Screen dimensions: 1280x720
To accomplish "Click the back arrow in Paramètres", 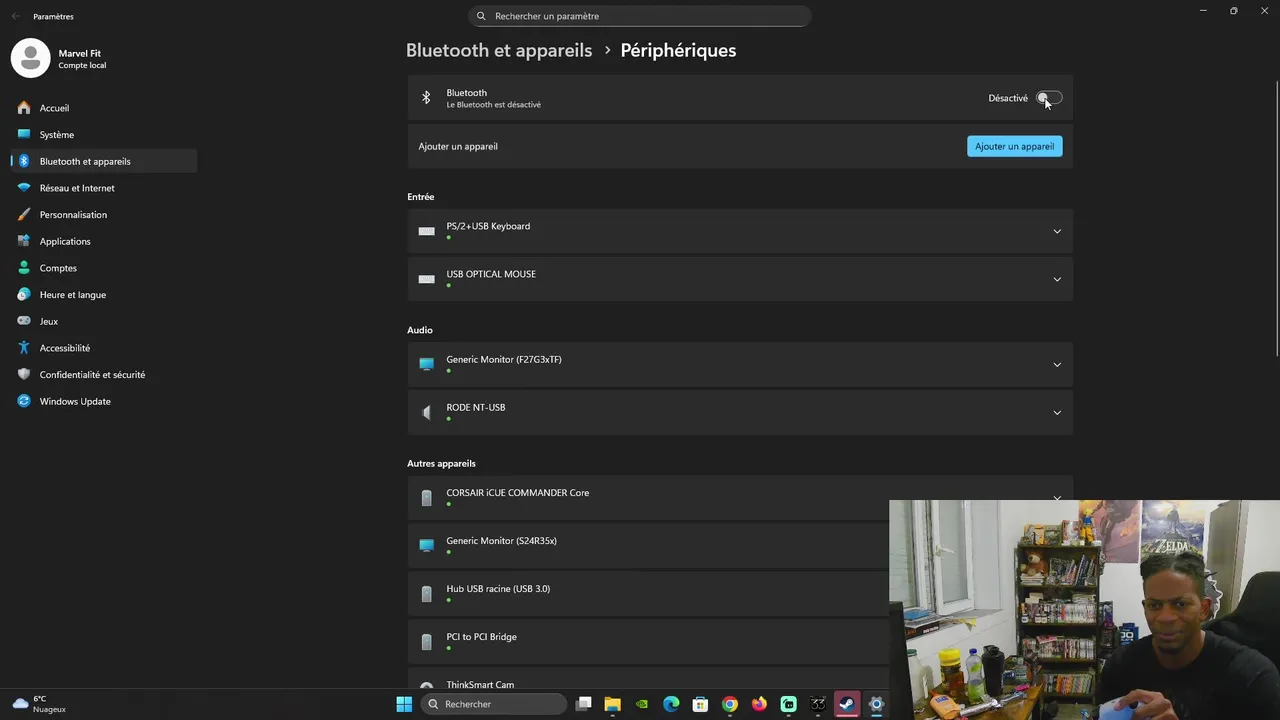I will pyautogui.click(x=16, y=16).
